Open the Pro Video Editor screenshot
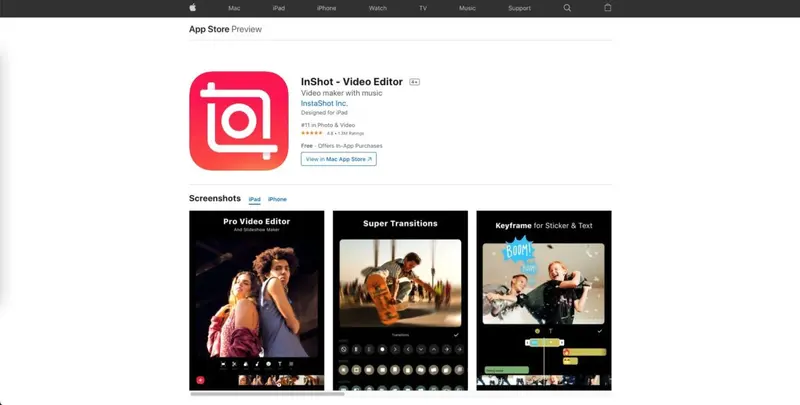800x405 pixels. pos(258,299)
